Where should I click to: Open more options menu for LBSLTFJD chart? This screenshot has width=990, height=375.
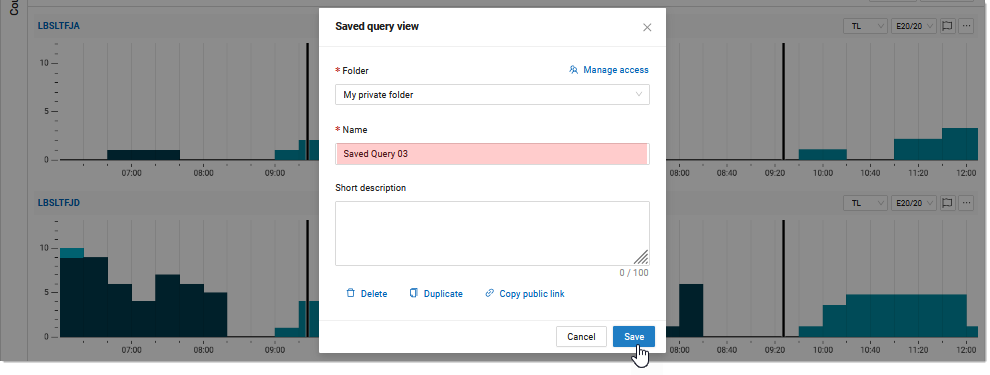966,203
